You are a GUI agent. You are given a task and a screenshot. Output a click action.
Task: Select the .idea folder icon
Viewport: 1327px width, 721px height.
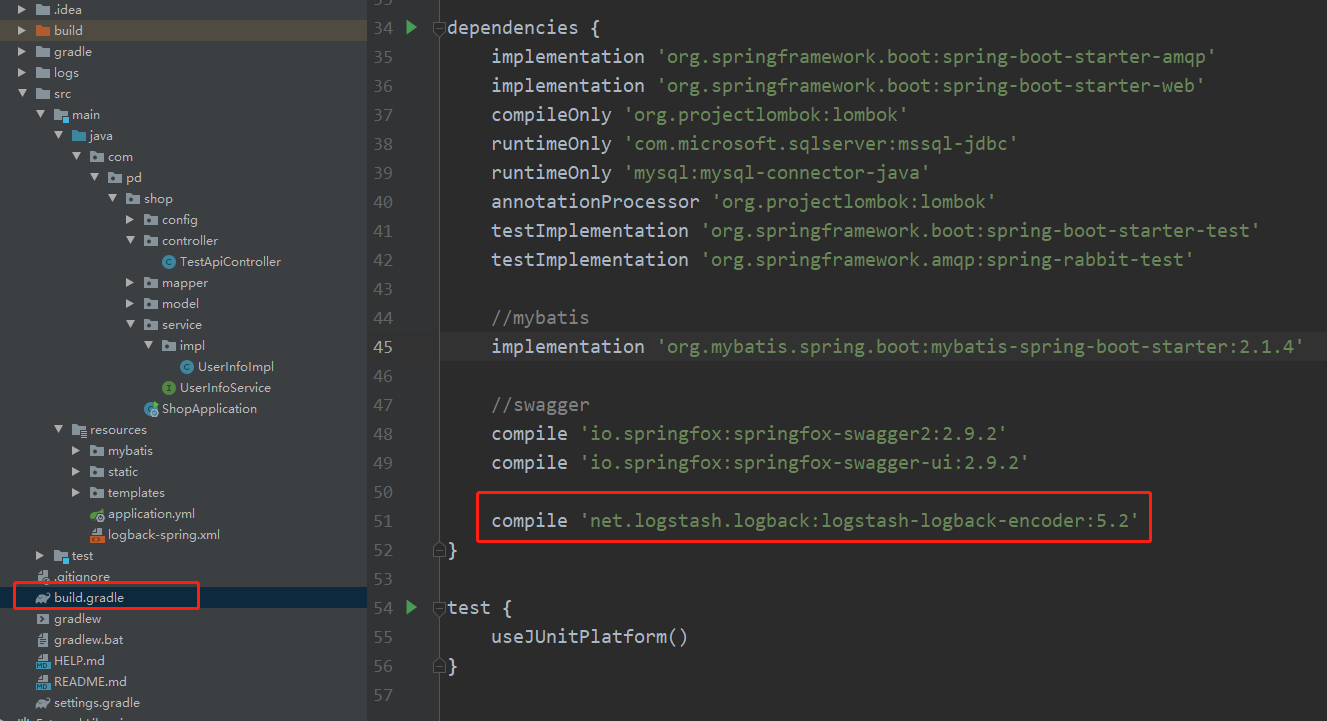[43, 9]
